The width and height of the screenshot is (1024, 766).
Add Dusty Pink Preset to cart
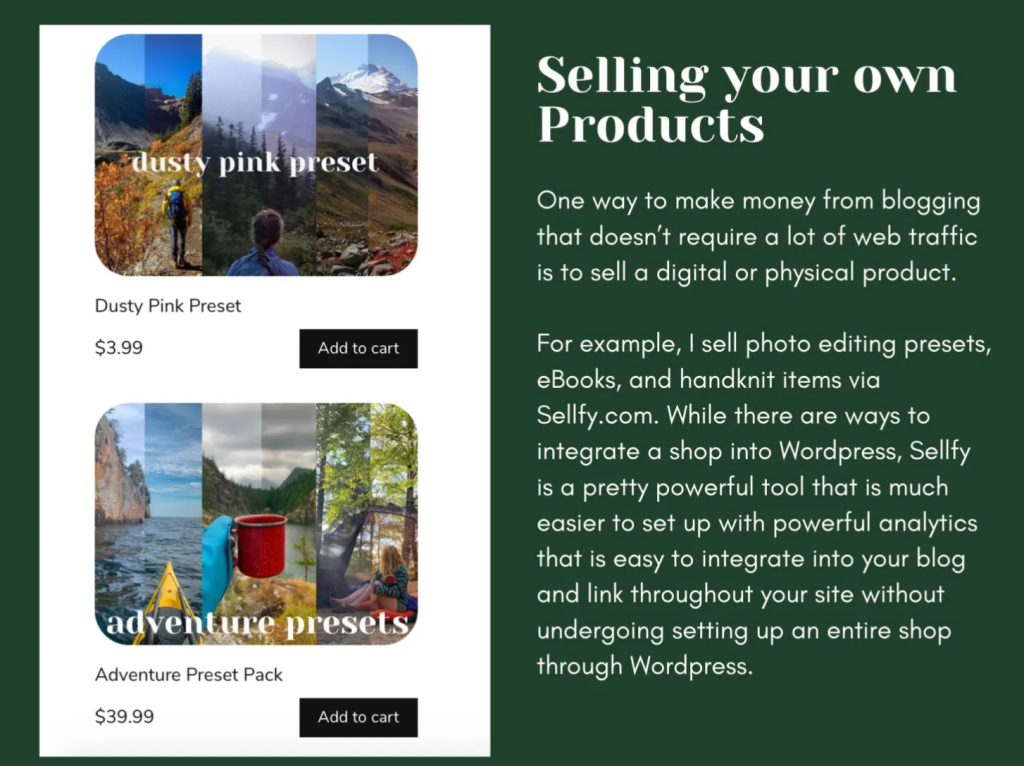coord(358,348)
